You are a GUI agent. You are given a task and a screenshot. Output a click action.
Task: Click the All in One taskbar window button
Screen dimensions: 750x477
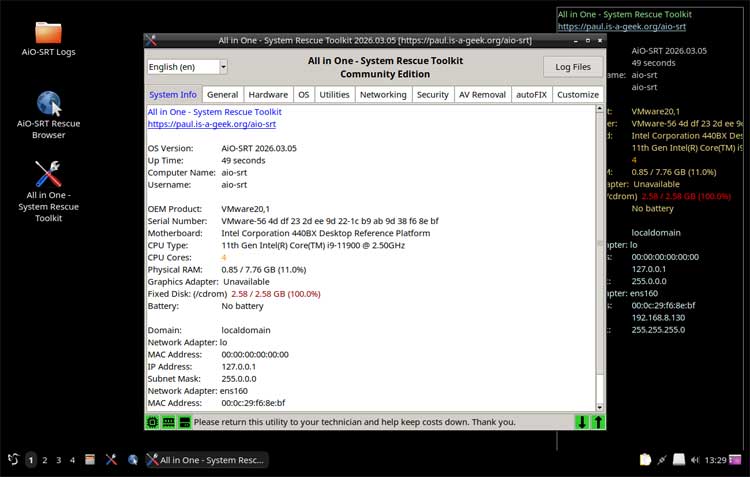pos(206,460)
